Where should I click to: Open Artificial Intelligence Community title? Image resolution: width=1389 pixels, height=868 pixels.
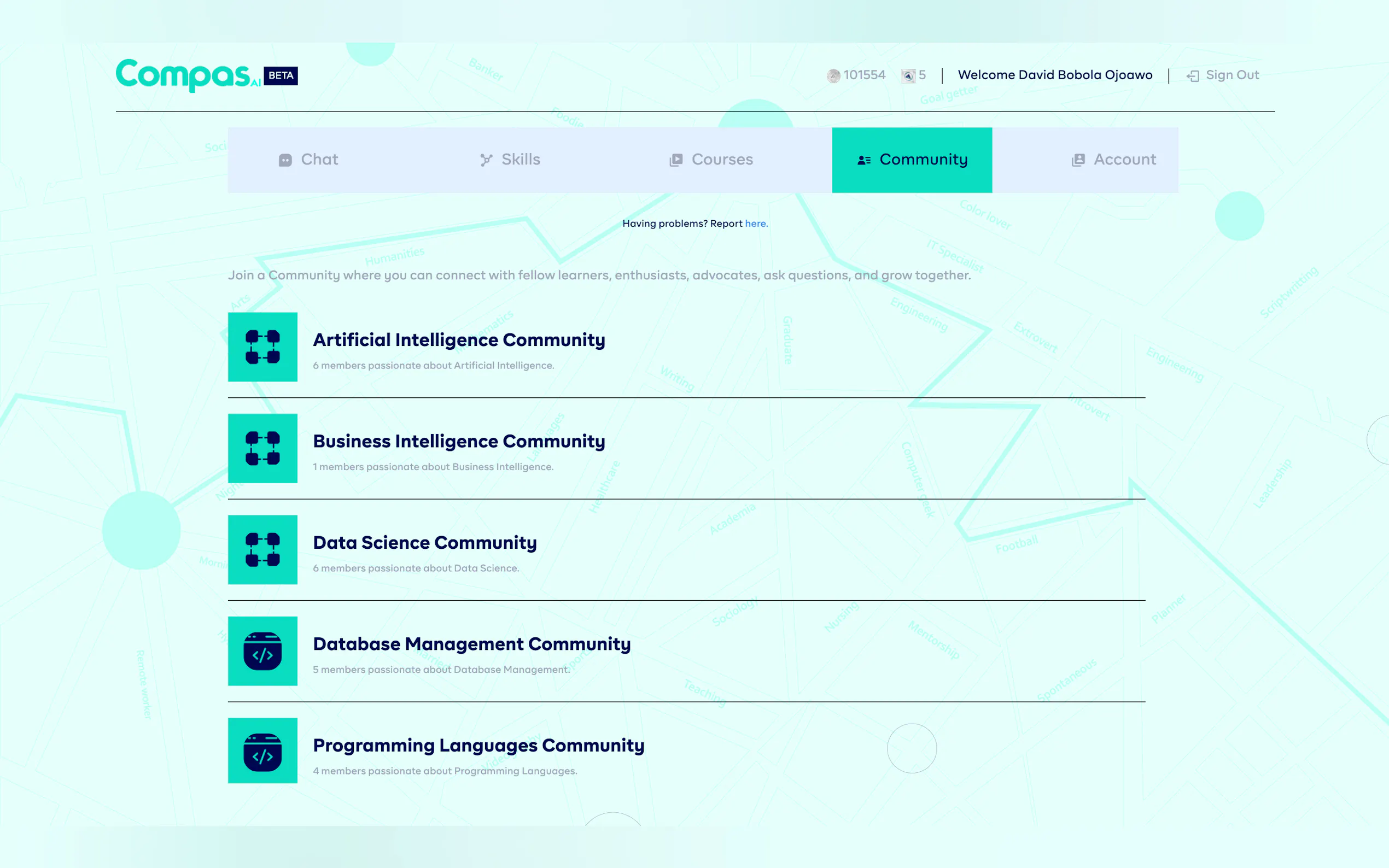click(459, 340)
